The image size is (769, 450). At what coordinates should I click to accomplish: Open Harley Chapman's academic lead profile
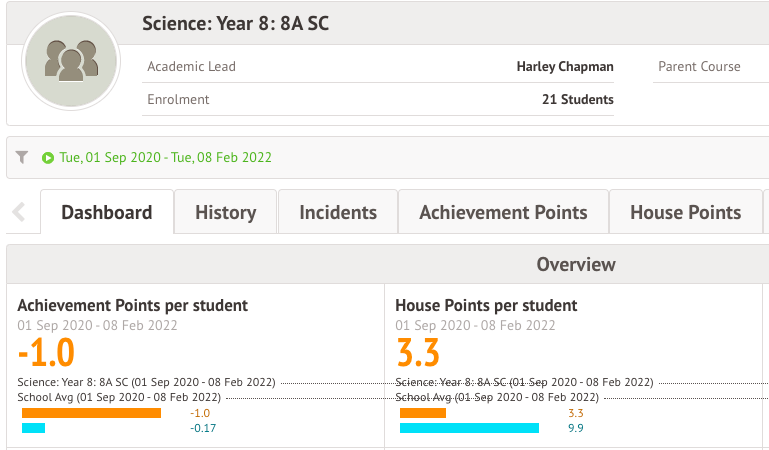point(565,67)
